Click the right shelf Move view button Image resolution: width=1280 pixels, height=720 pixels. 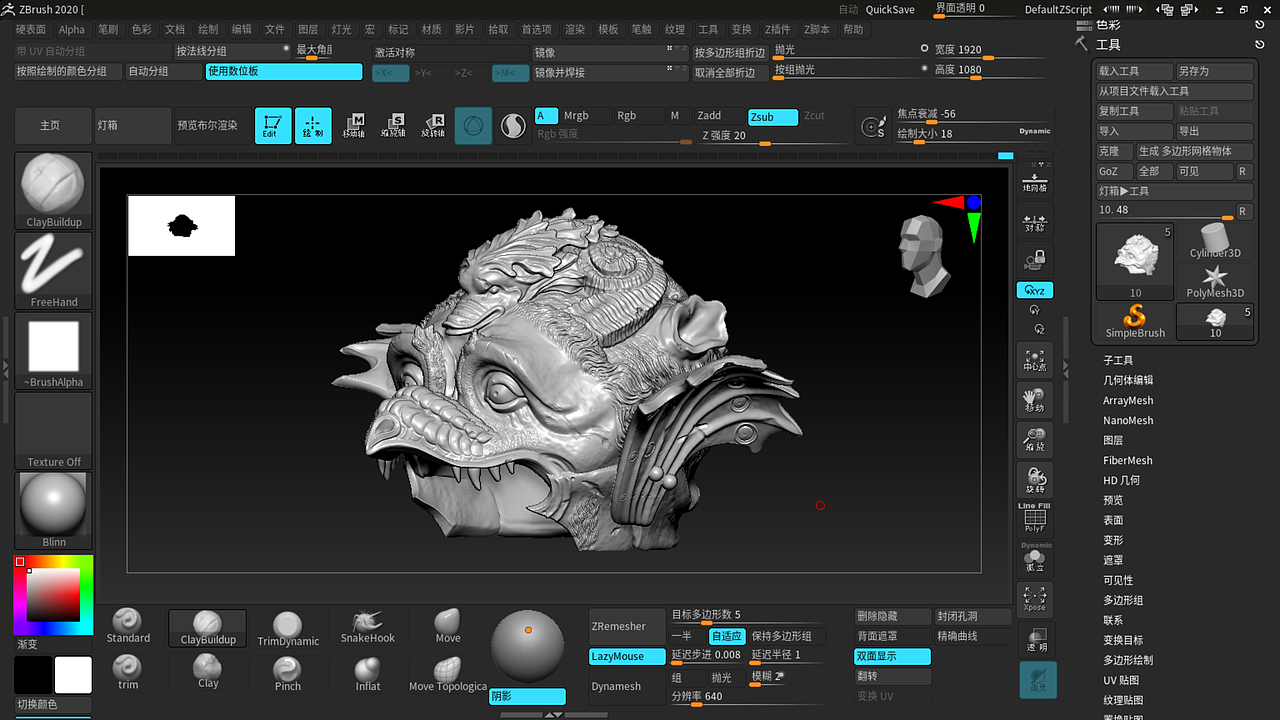pyautogui.click(x=1035, y=400)
